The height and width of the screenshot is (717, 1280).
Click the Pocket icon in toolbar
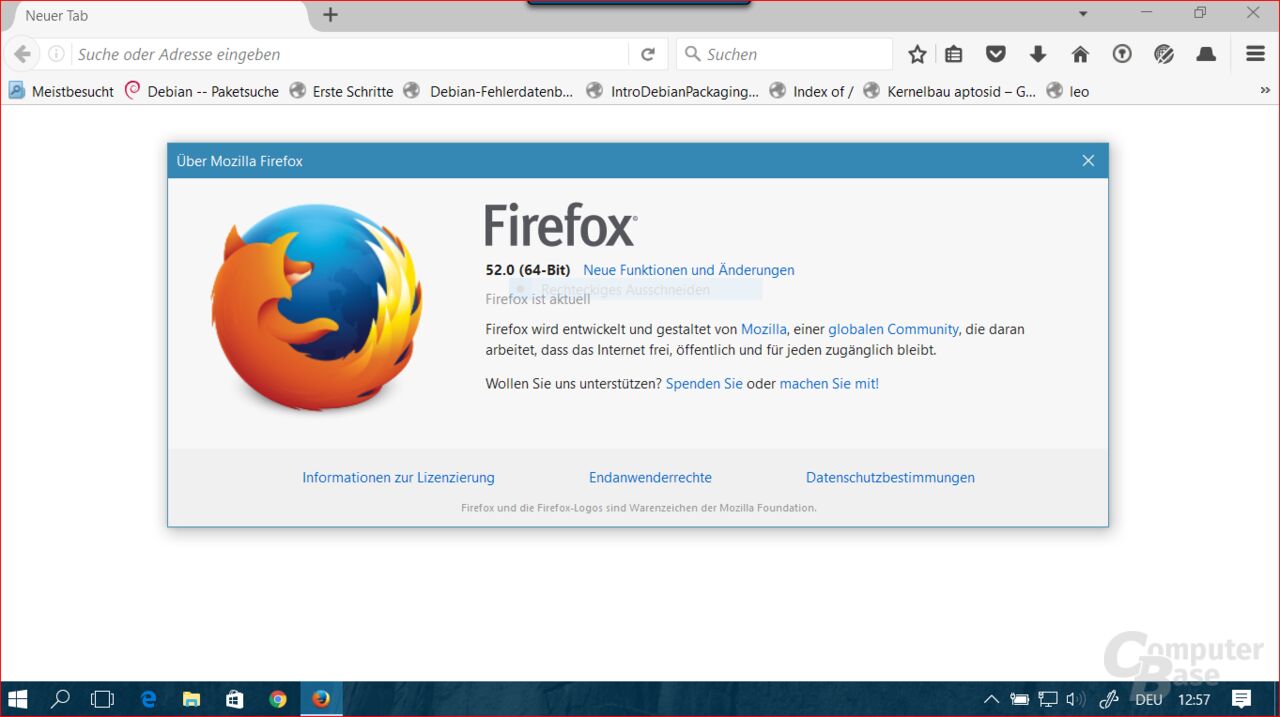click(x=996, y=54)
